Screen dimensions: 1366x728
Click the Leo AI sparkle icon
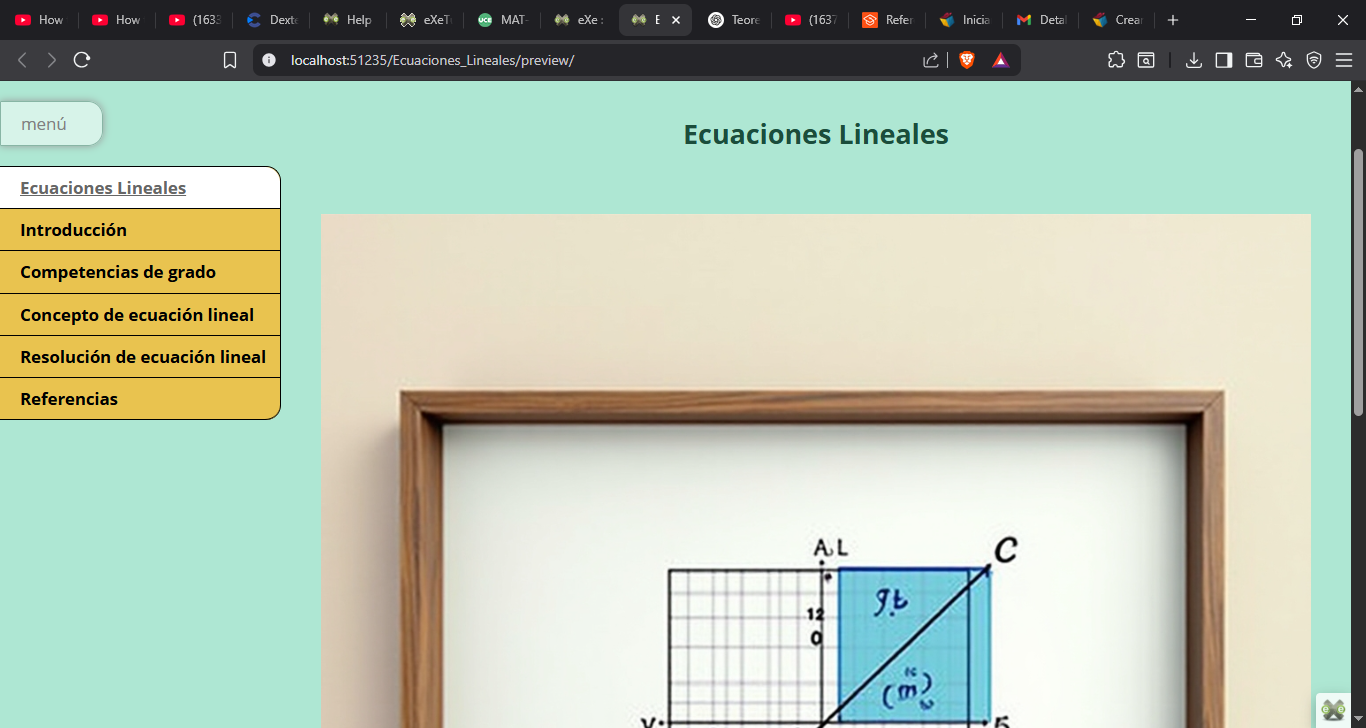1284,60
